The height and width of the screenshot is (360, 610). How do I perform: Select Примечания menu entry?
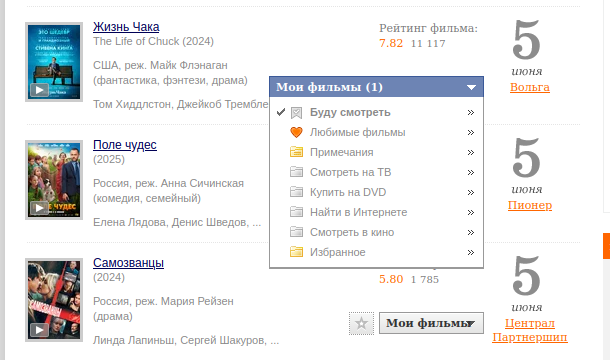[341, 152]
